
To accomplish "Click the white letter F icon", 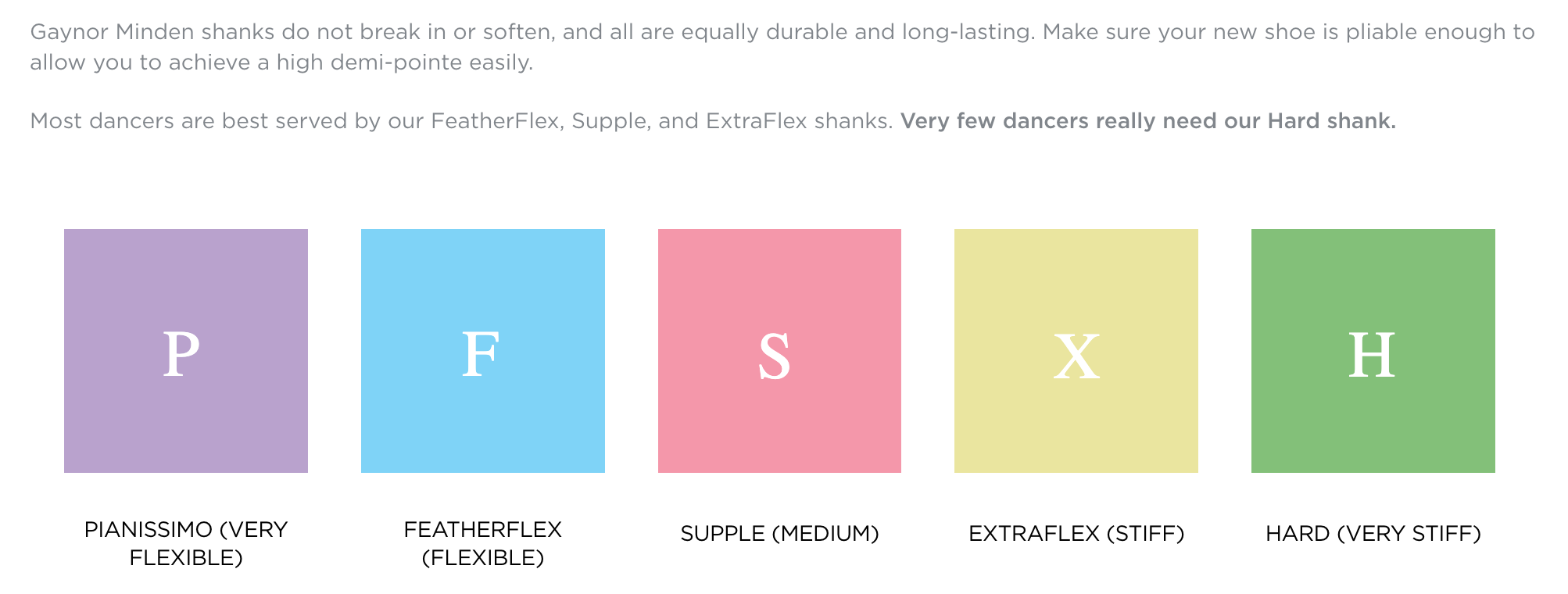I will coord(480,355).
